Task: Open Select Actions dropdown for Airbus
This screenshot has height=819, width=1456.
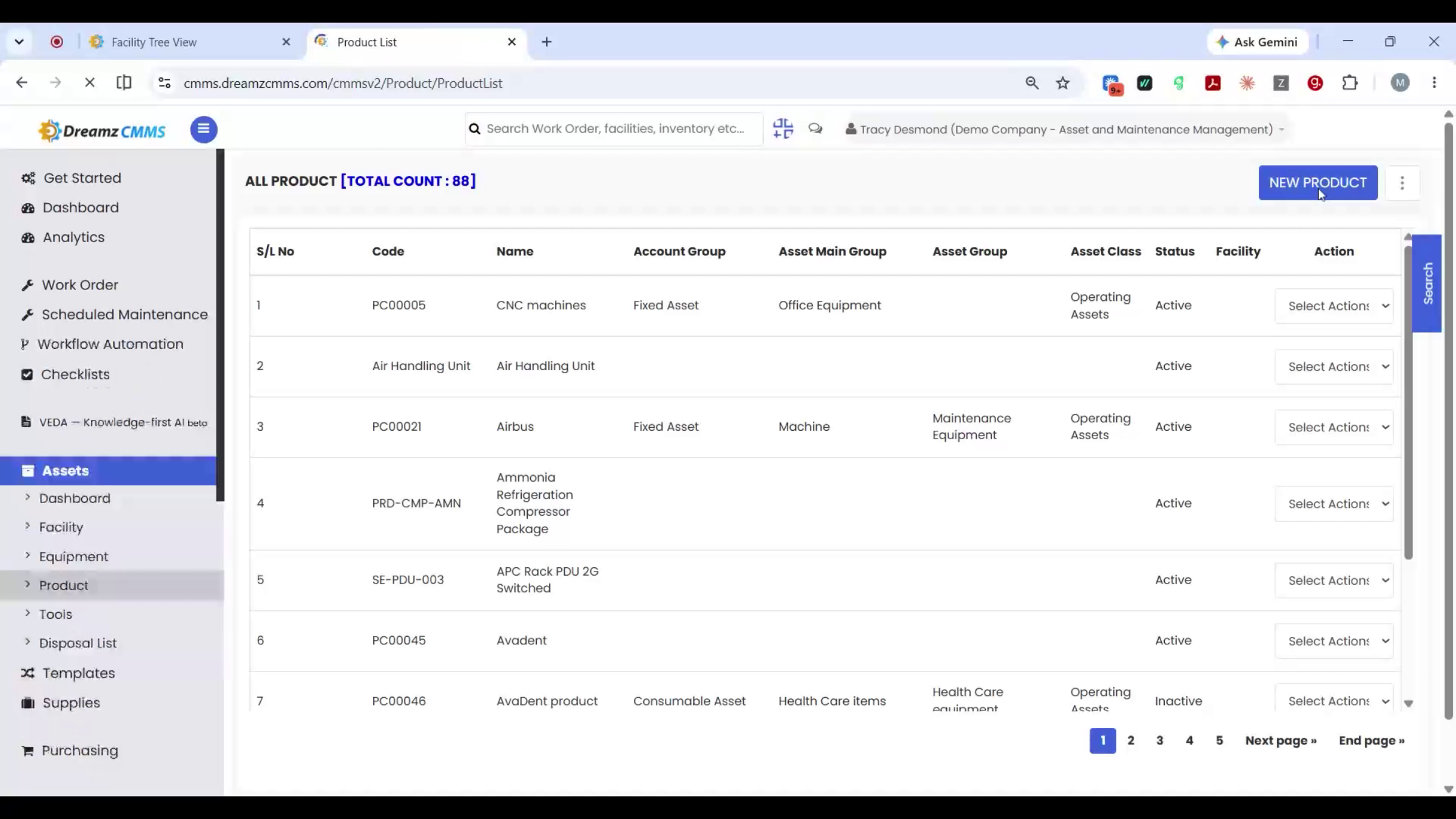Action: pos(1333,427)
